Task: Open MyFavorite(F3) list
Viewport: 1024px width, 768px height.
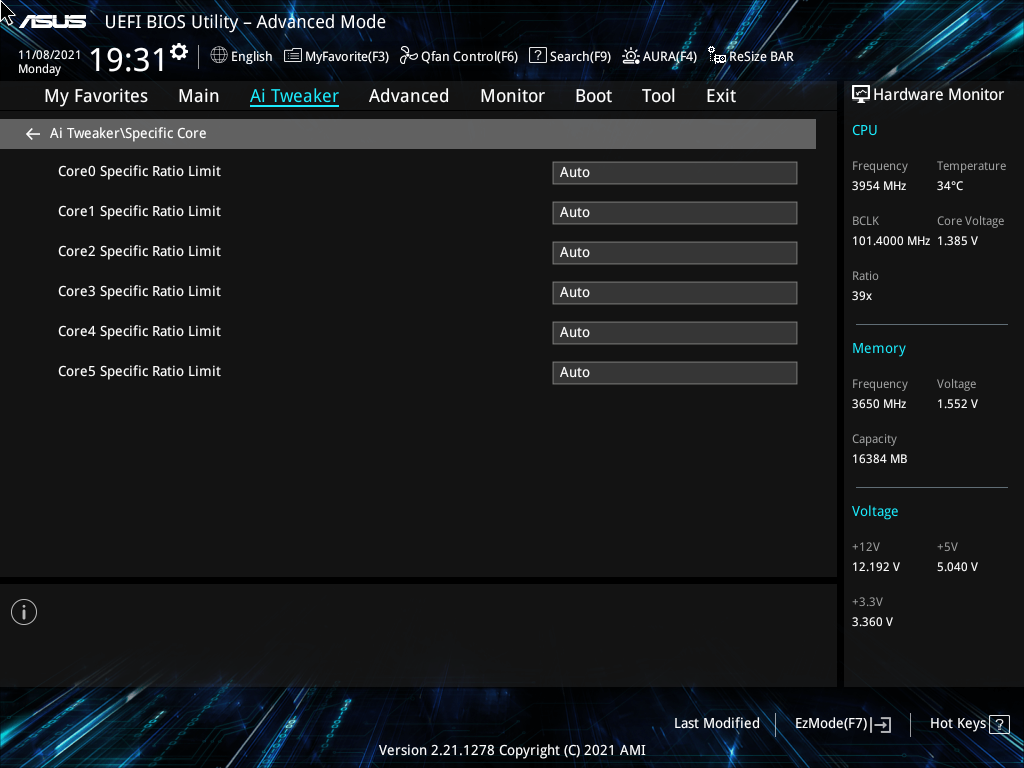Action: [336, 56]
